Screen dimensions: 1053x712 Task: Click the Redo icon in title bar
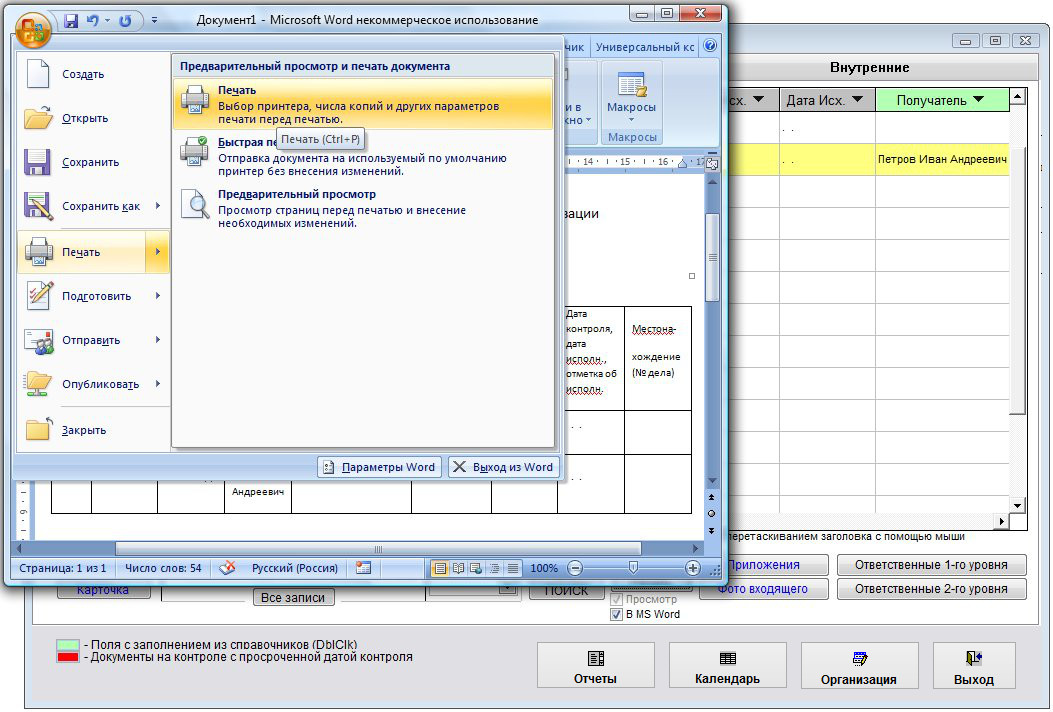click(x=125, y=21)
